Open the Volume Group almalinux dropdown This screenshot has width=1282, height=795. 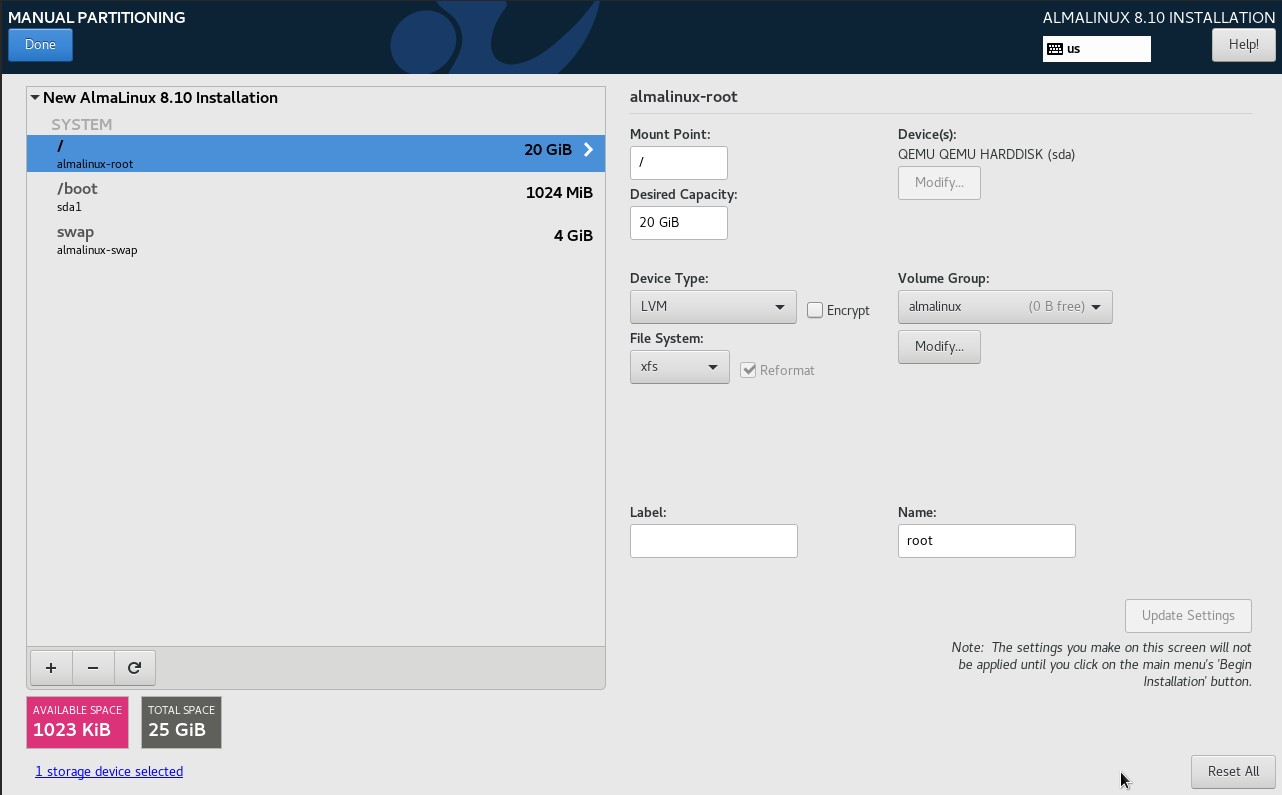point(1004,307)
